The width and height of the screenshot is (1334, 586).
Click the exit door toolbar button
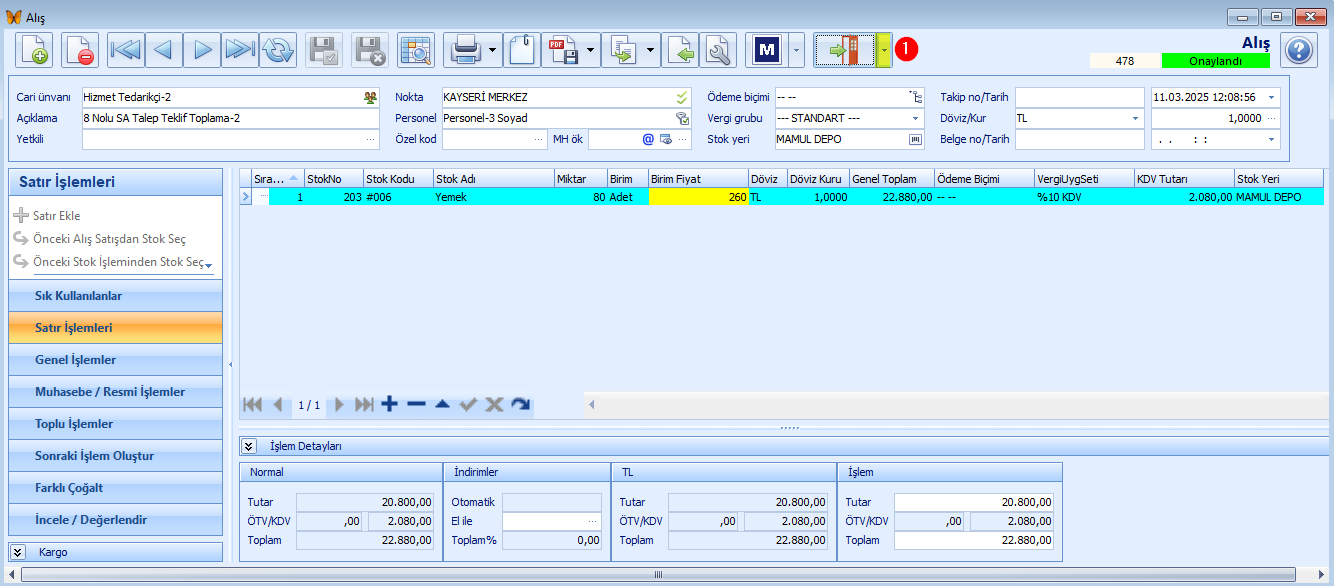[845, 49]
